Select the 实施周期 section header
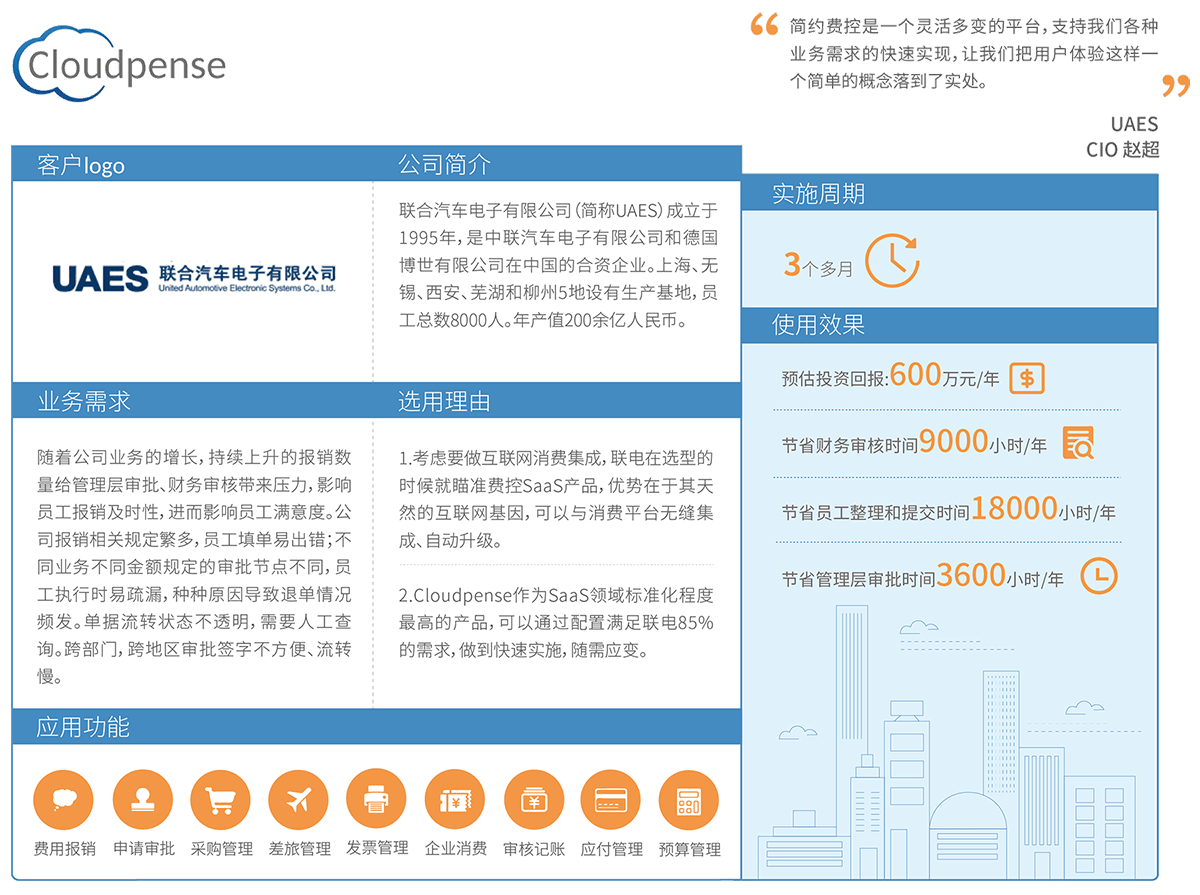Viewport: 1200px width, 895px height. click(x=818, y=193)
